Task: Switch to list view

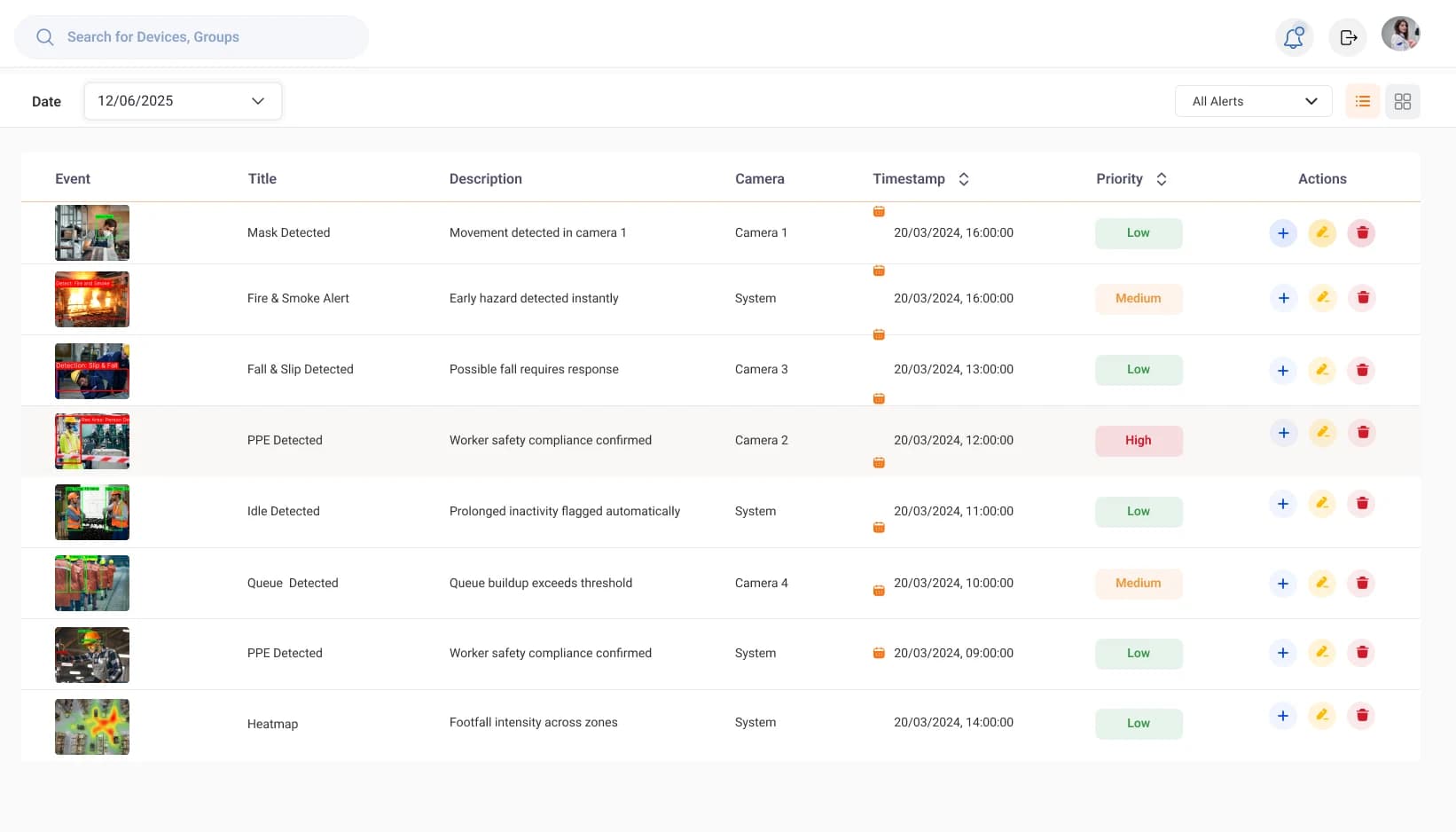Action: [1363, 101]
